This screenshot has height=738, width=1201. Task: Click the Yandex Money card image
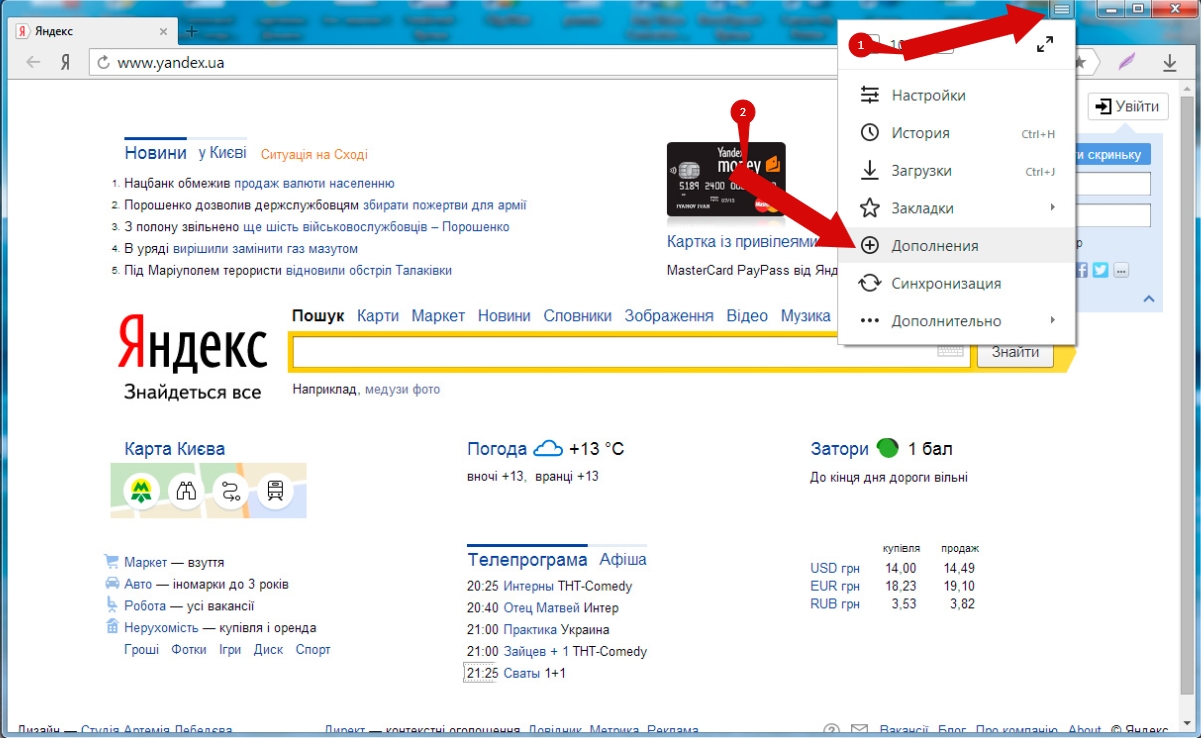(x=726, y=181)
